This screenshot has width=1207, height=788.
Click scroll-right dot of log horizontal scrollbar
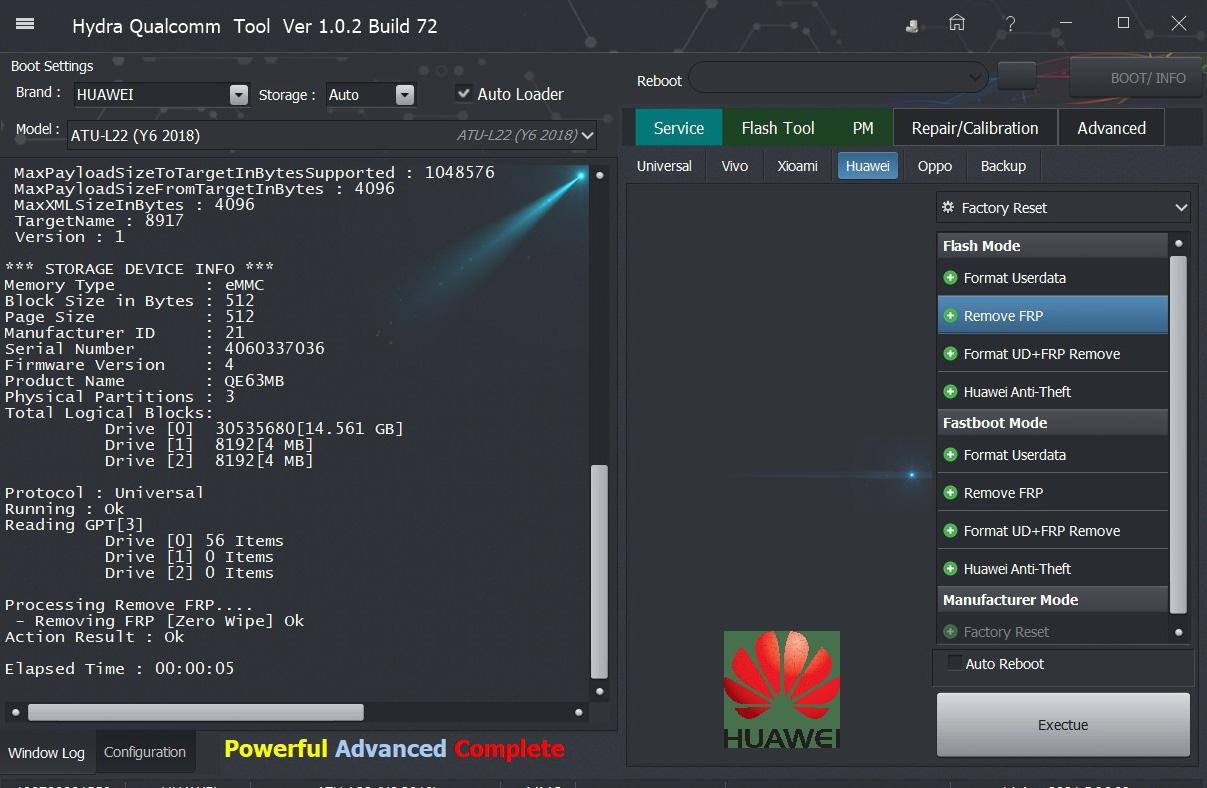point(579,713)
